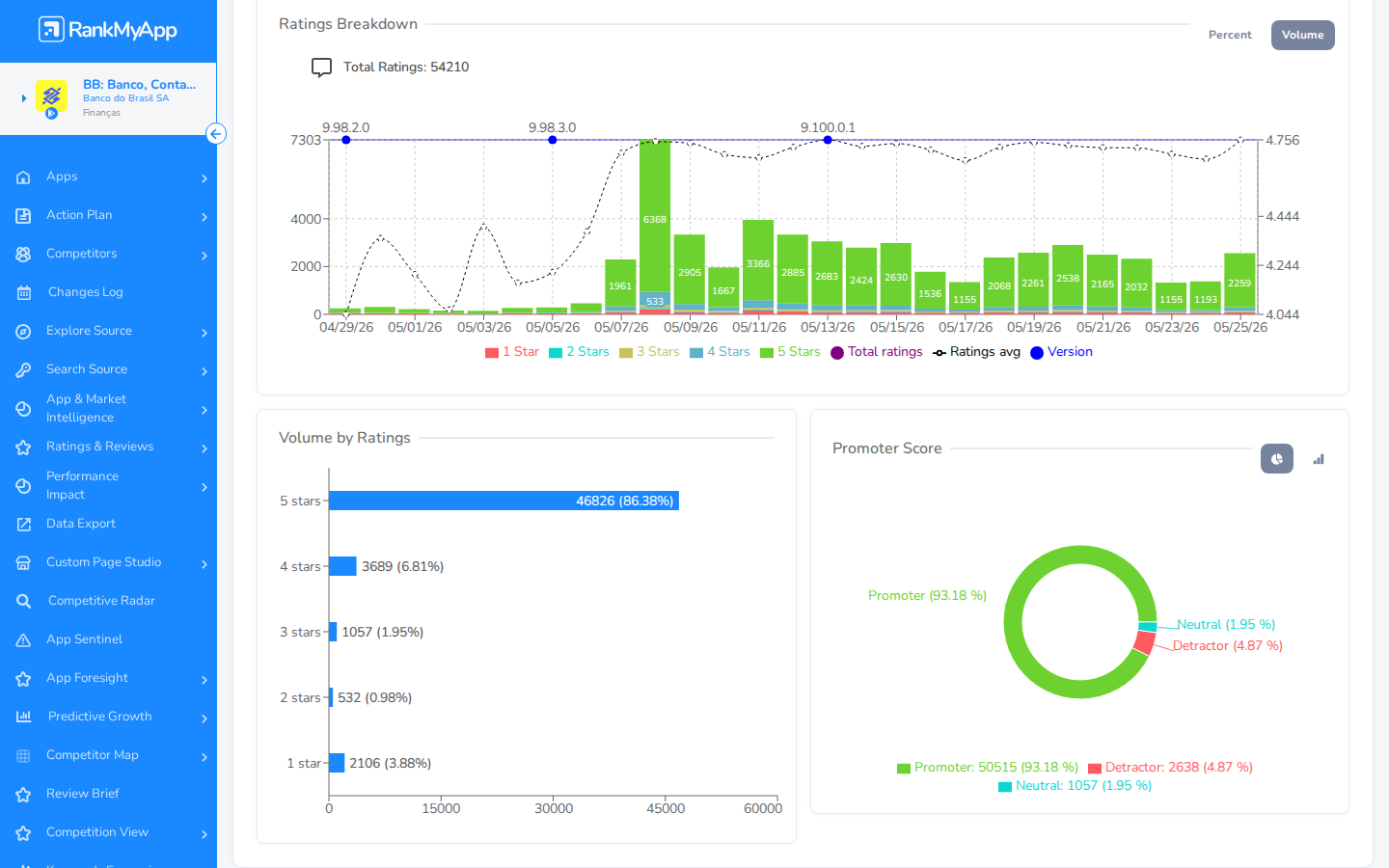
Task: Click the 9.98.2.0 version marker
Action: coord(346,140)
